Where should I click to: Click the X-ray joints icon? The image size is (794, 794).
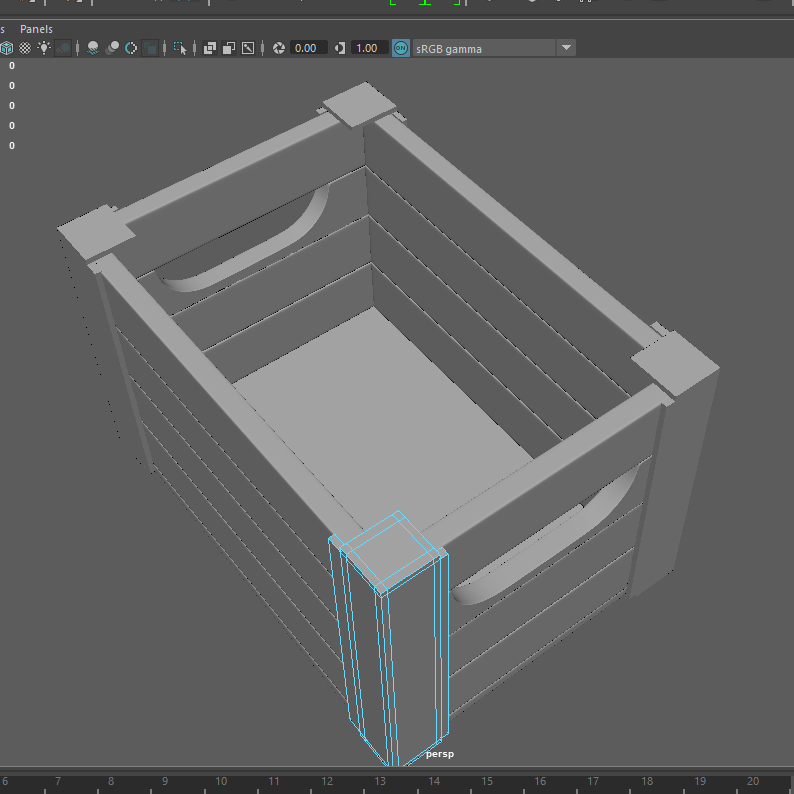(x=248, y=48)
